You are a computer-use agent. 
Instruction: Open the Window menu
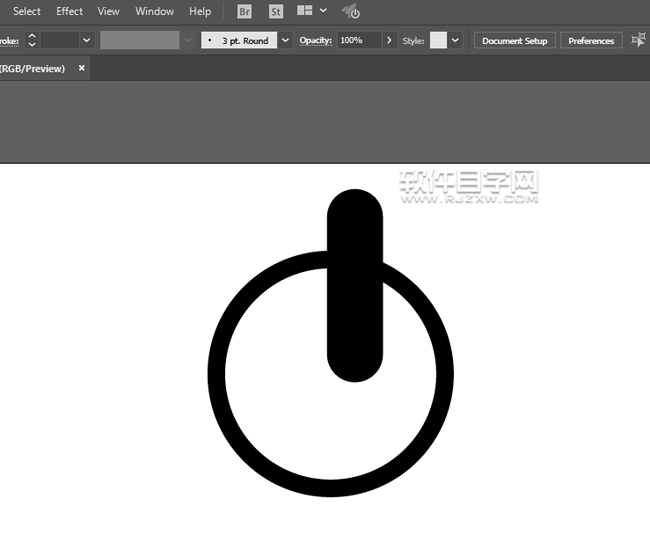154,12
